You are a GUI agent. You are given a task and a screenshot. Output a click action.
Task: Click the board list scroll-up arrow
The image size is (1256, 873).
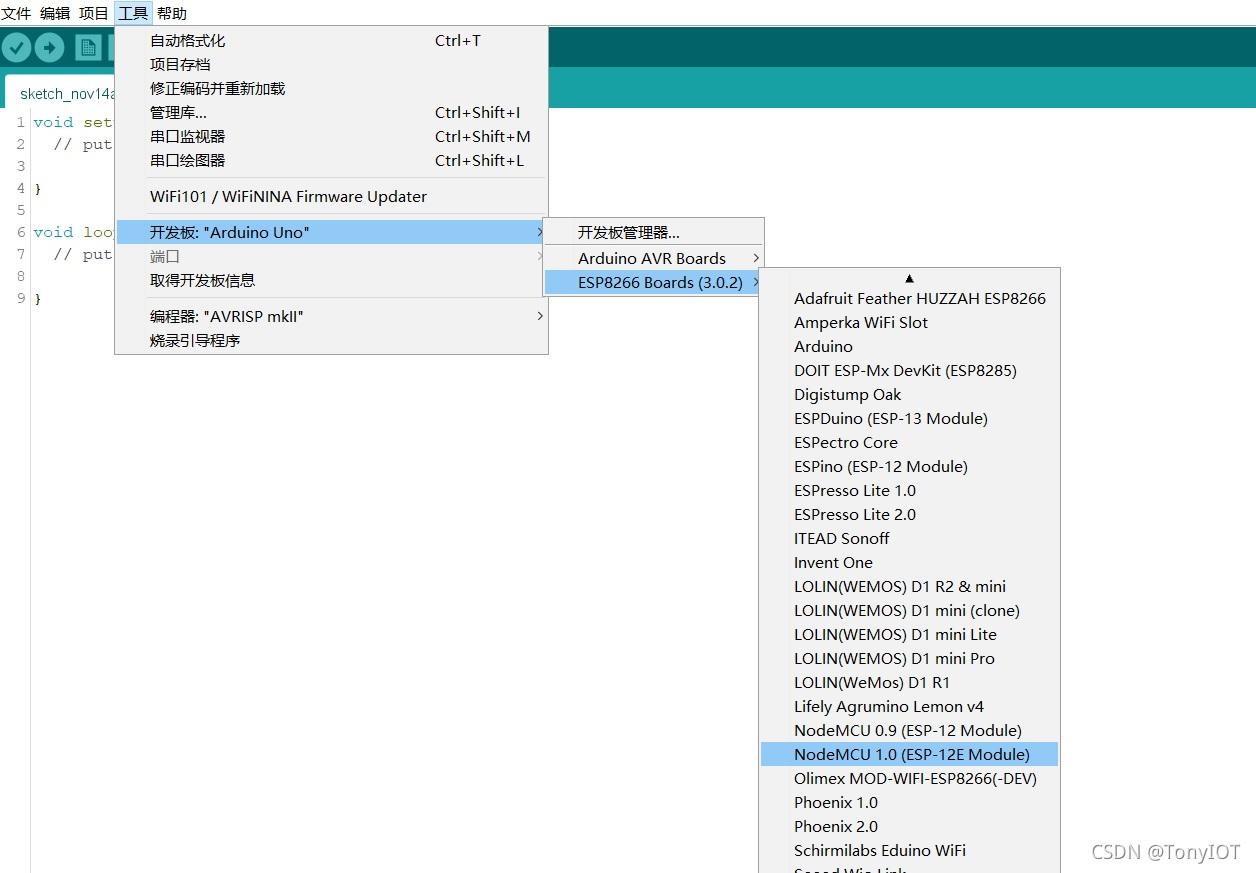click(909, 279)
